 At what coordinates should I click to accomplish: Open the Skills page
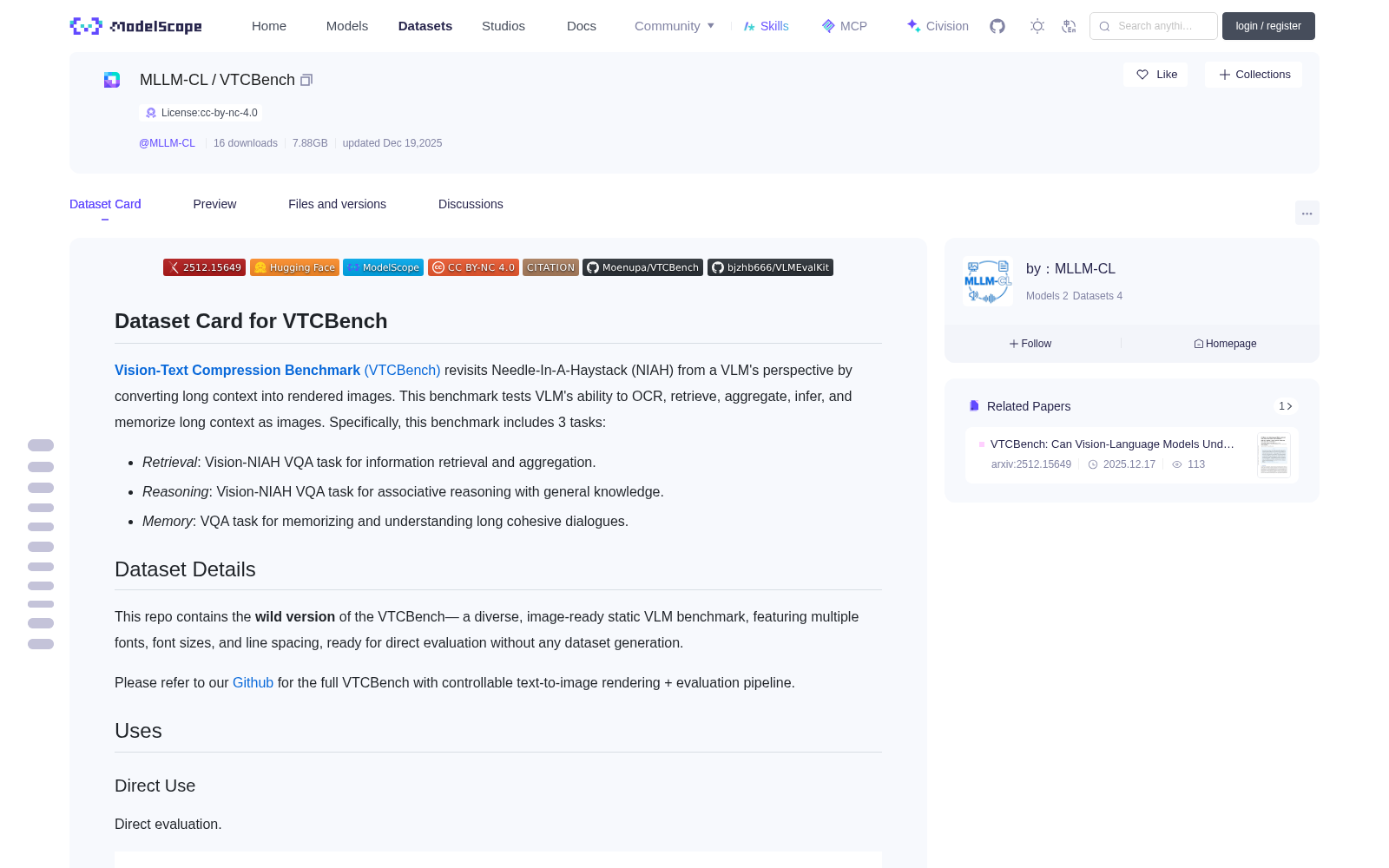766,26
